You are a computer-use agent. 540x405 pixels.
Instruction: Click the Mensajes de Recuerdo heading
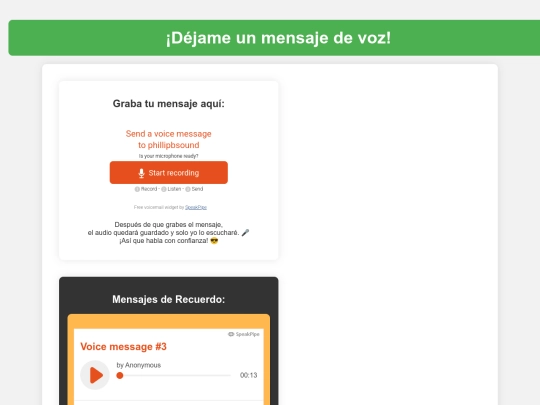[168, 299]
